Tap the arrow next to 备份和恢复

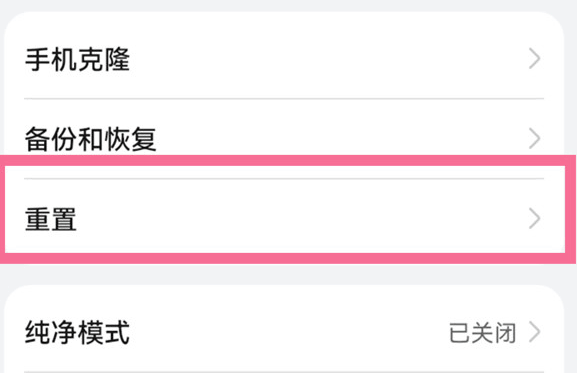coord(535,138)
